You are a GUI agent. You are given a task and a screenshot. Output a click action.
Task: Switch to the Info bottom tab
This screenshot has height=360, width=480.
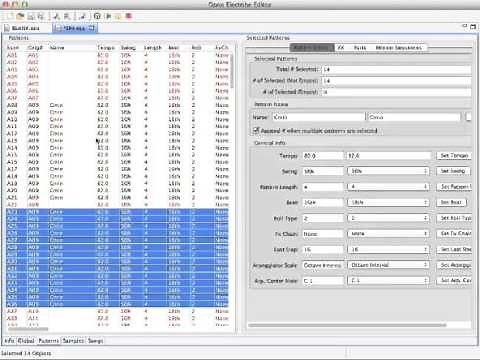[9, 341]
